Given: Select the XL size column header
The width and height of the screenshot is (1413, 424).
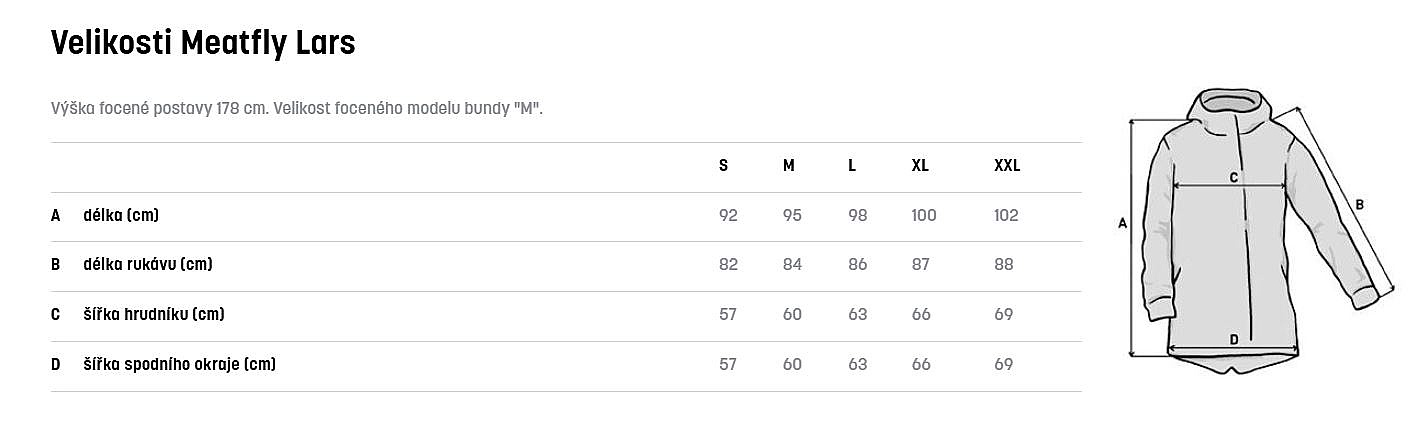Looking at the screenshot, I should point(920,166).
